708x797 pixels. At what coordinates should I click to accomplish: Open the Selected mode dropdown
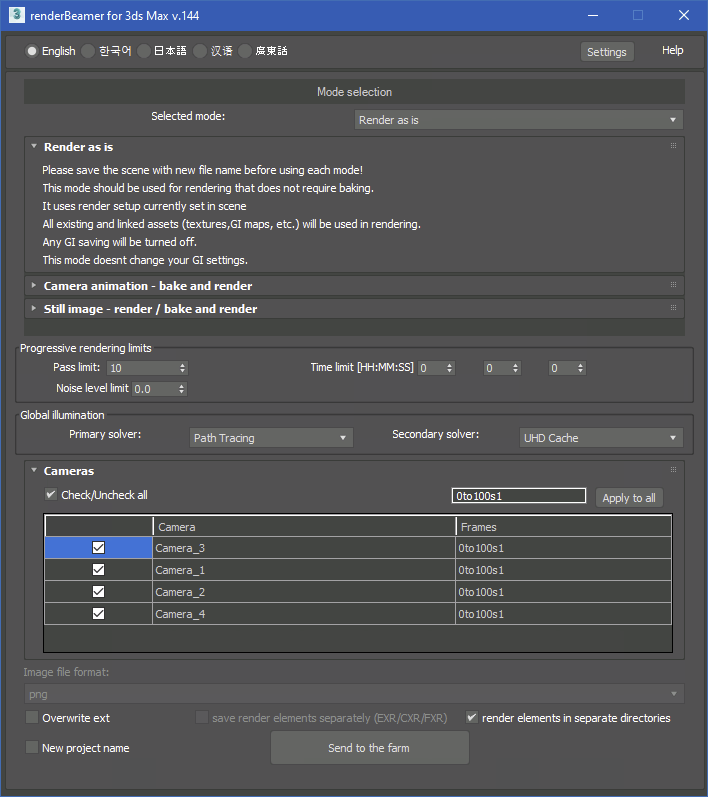pyautogui.click(x=518, y=120)
